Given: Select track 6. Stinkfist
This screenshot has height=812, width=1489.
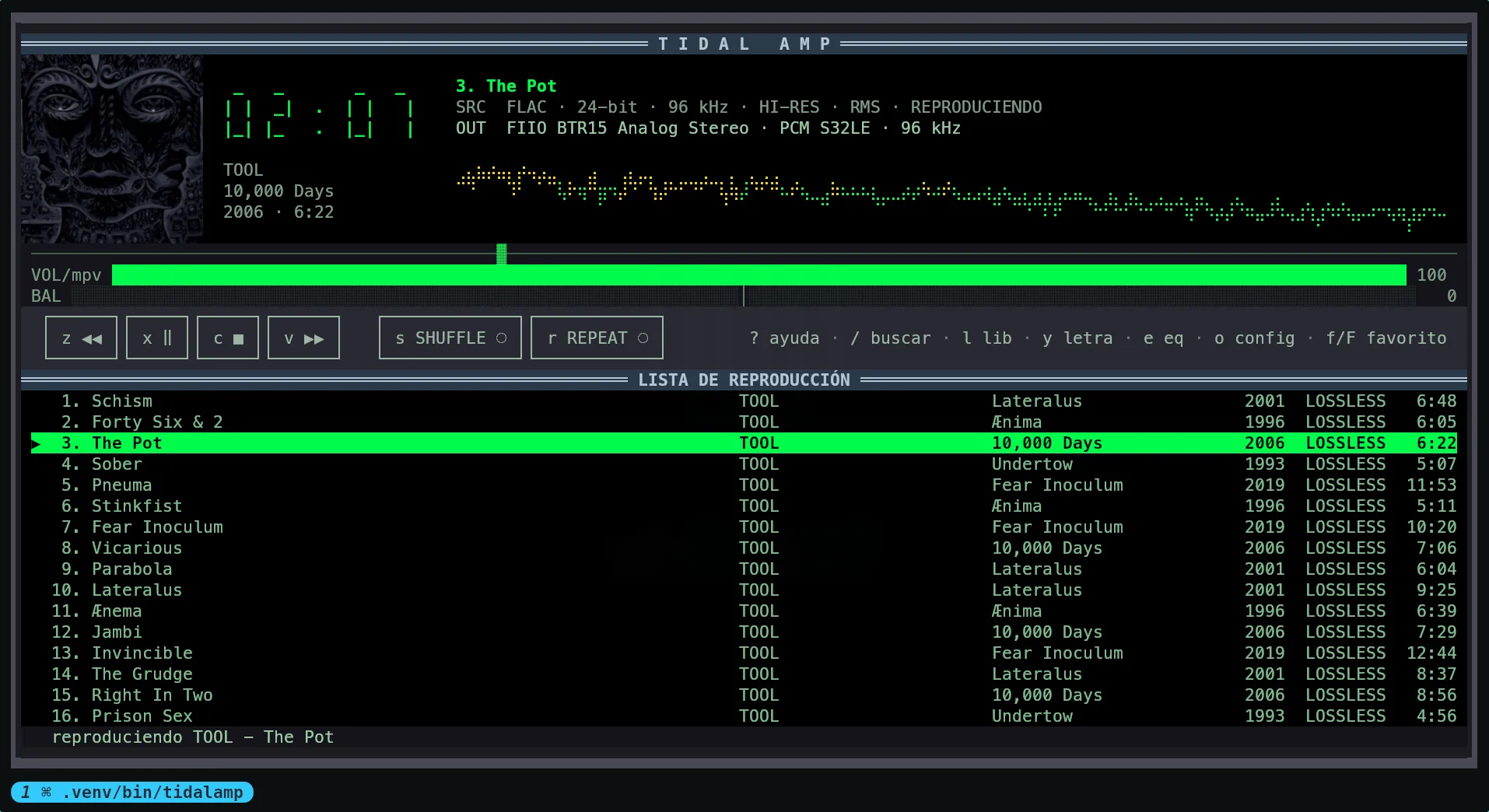Looking at the screenshot, I should (x=744, y=506).
